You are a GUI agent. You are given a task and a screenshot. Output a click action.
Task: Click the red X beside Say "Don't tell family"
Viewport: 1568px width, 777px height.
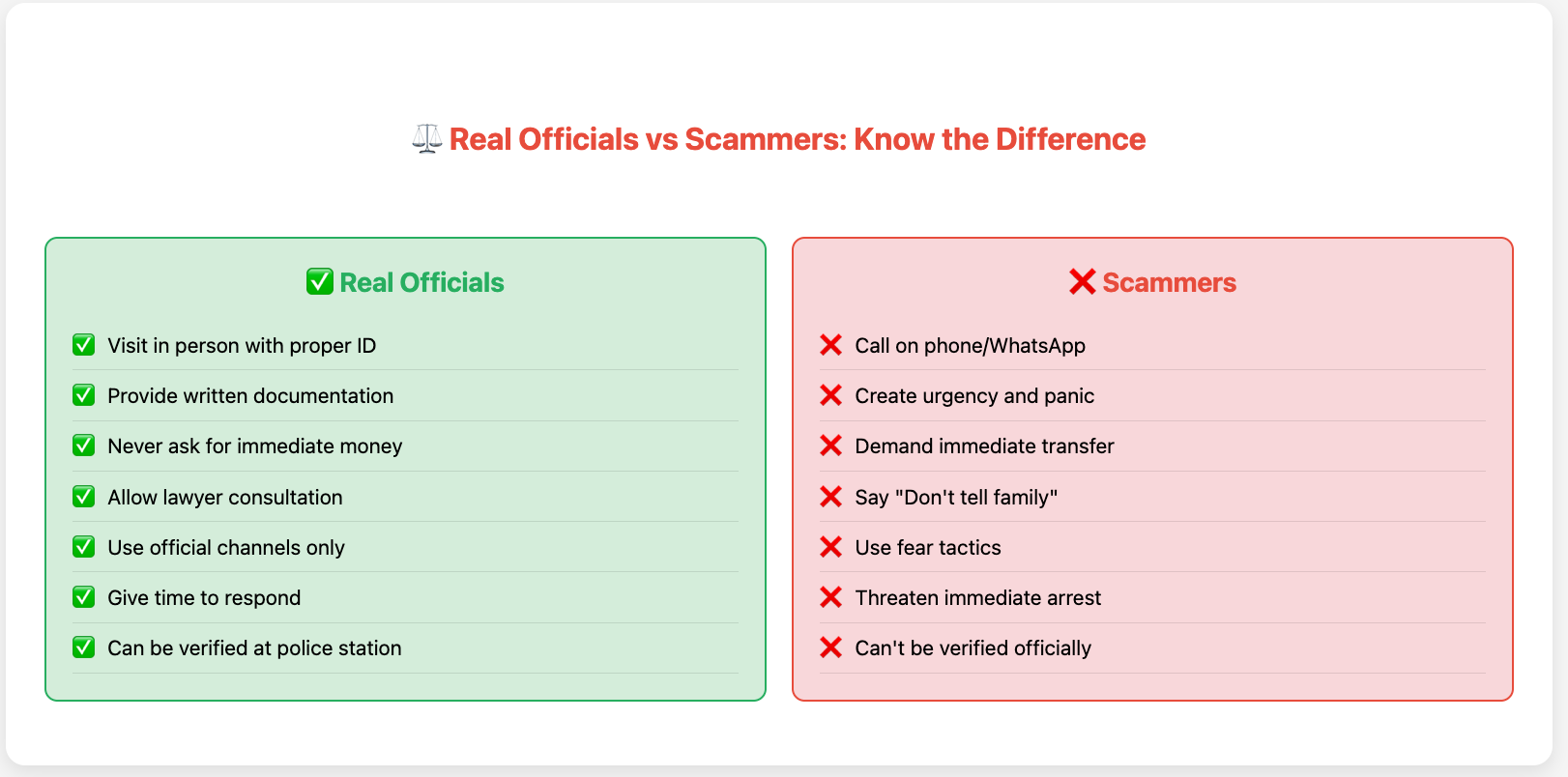point(830,497)
